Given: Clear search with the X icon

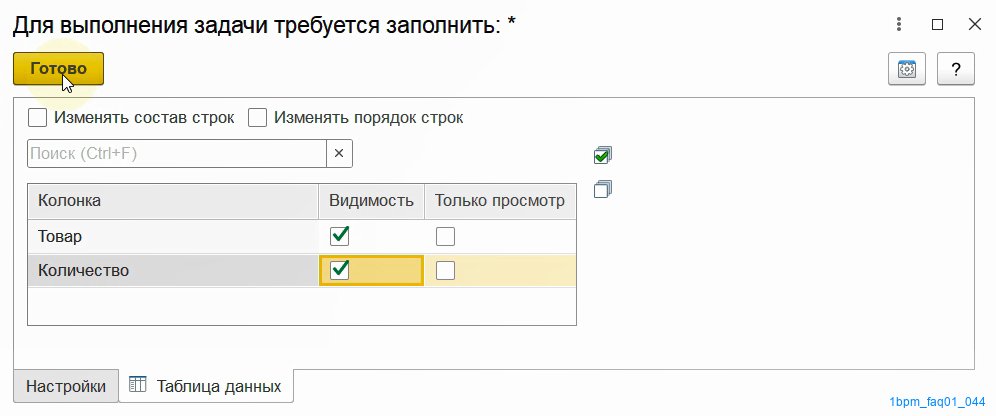Looking at the screenshot, I should point(339,153).
